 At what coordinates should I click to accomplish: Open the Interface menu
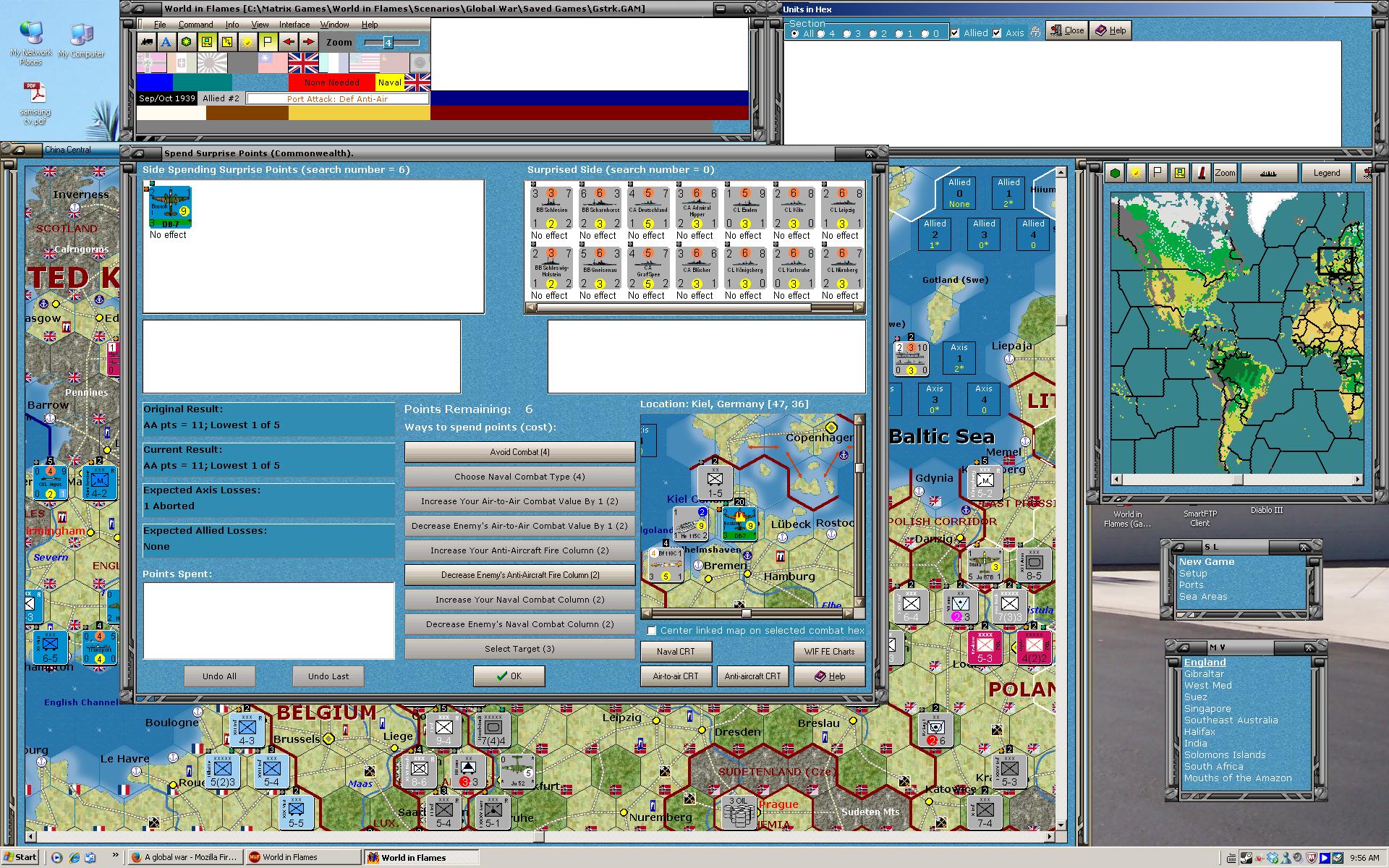pos(294,25)
